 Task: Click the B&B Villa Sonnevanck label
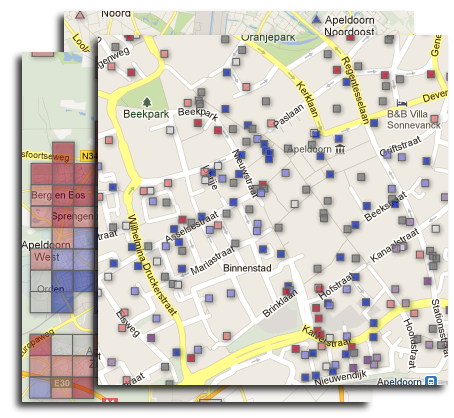pos(413,119)
